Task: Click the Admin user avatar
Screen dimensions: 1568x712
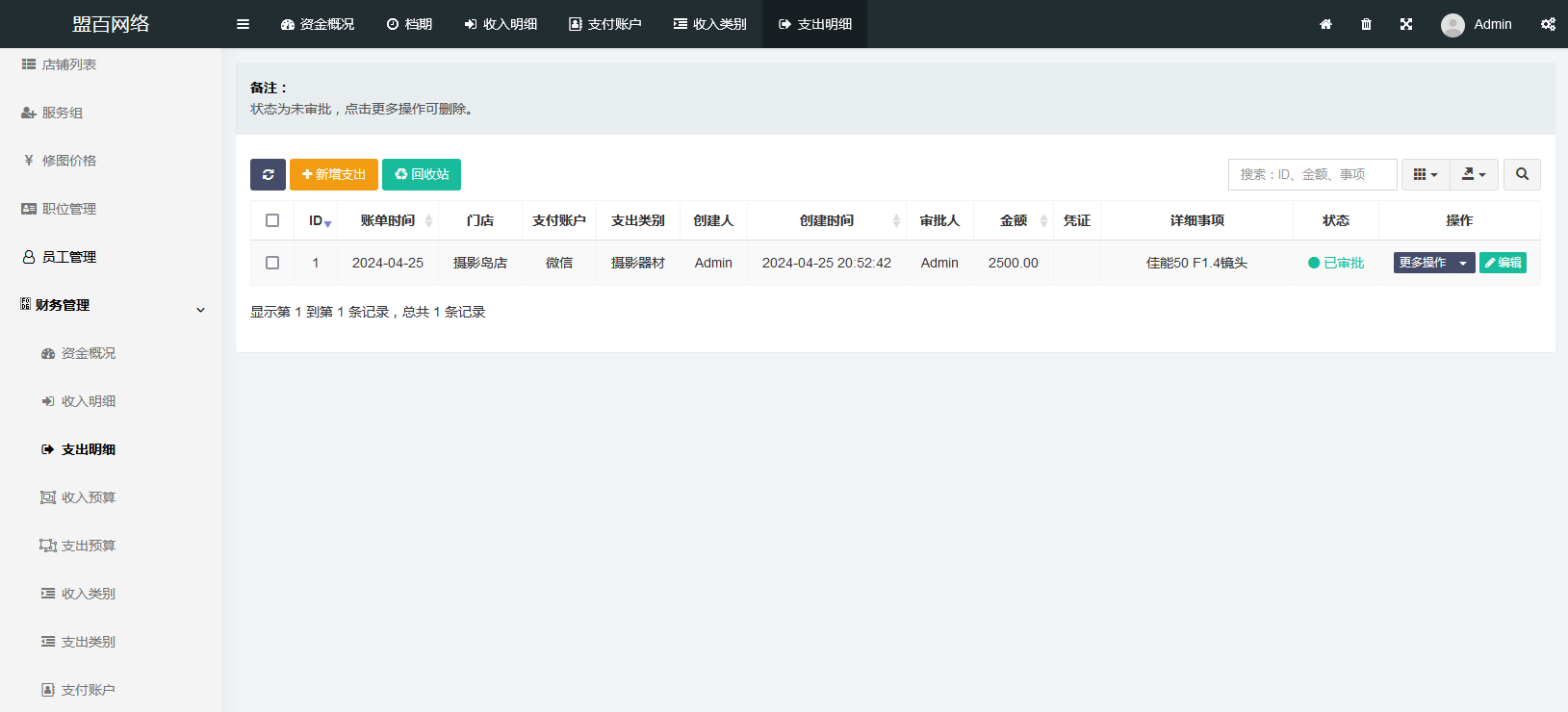Action: pyautogui.click(x=1452, y=25)
